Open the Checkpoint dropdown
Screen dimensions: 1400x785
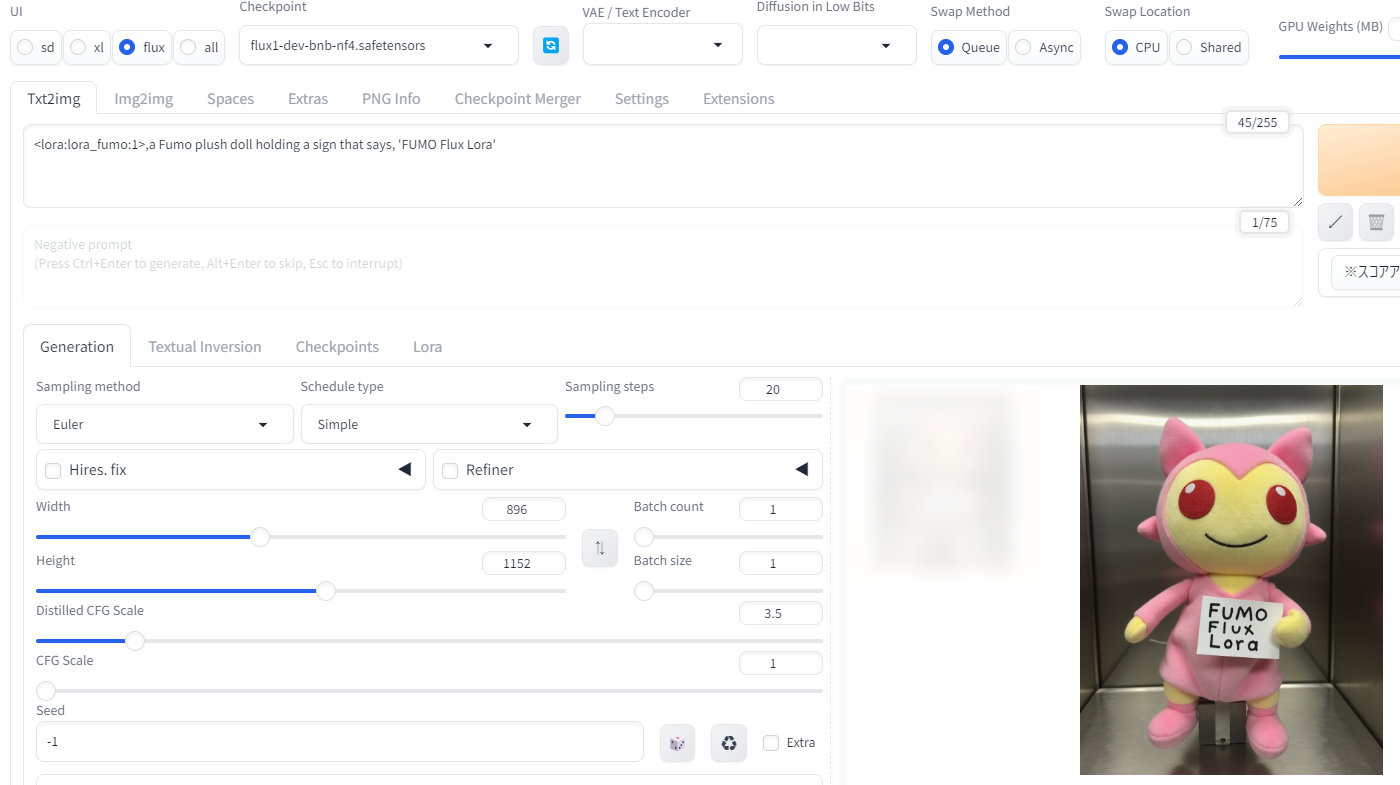tap(379, 45)
